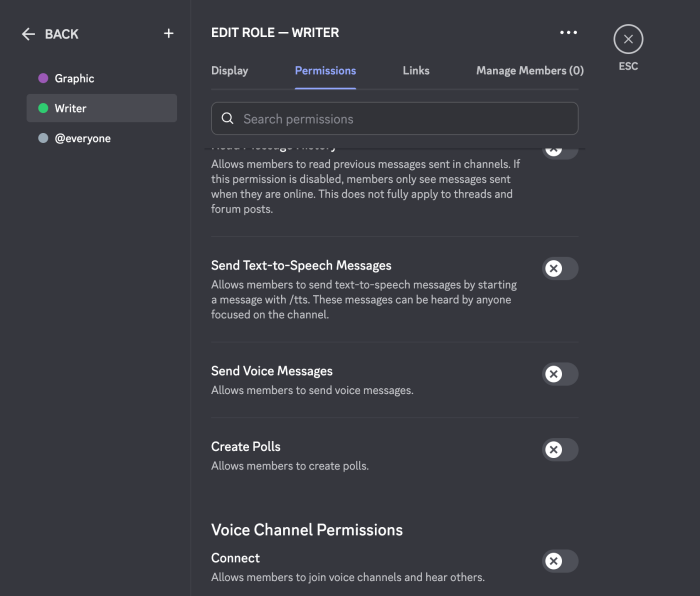Click the ESC close circle icon
The height and width of the screenshot is (596, 700).
click(x=628, y=40)
